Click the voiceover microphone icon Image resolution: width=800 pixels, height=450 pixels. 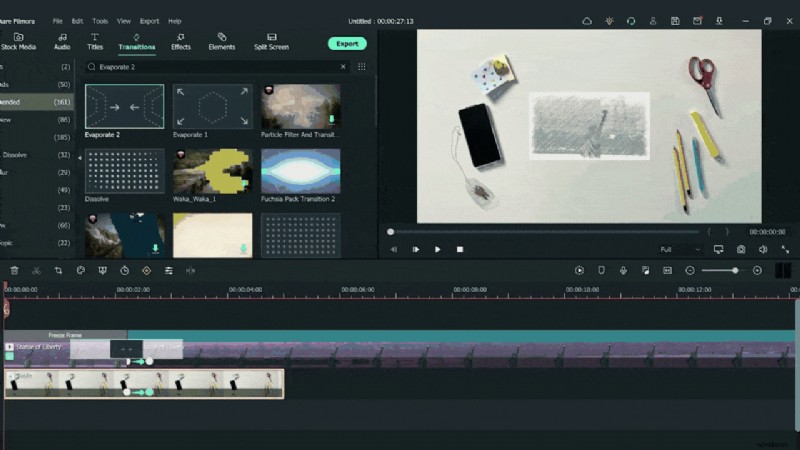[x=623, y=270]
